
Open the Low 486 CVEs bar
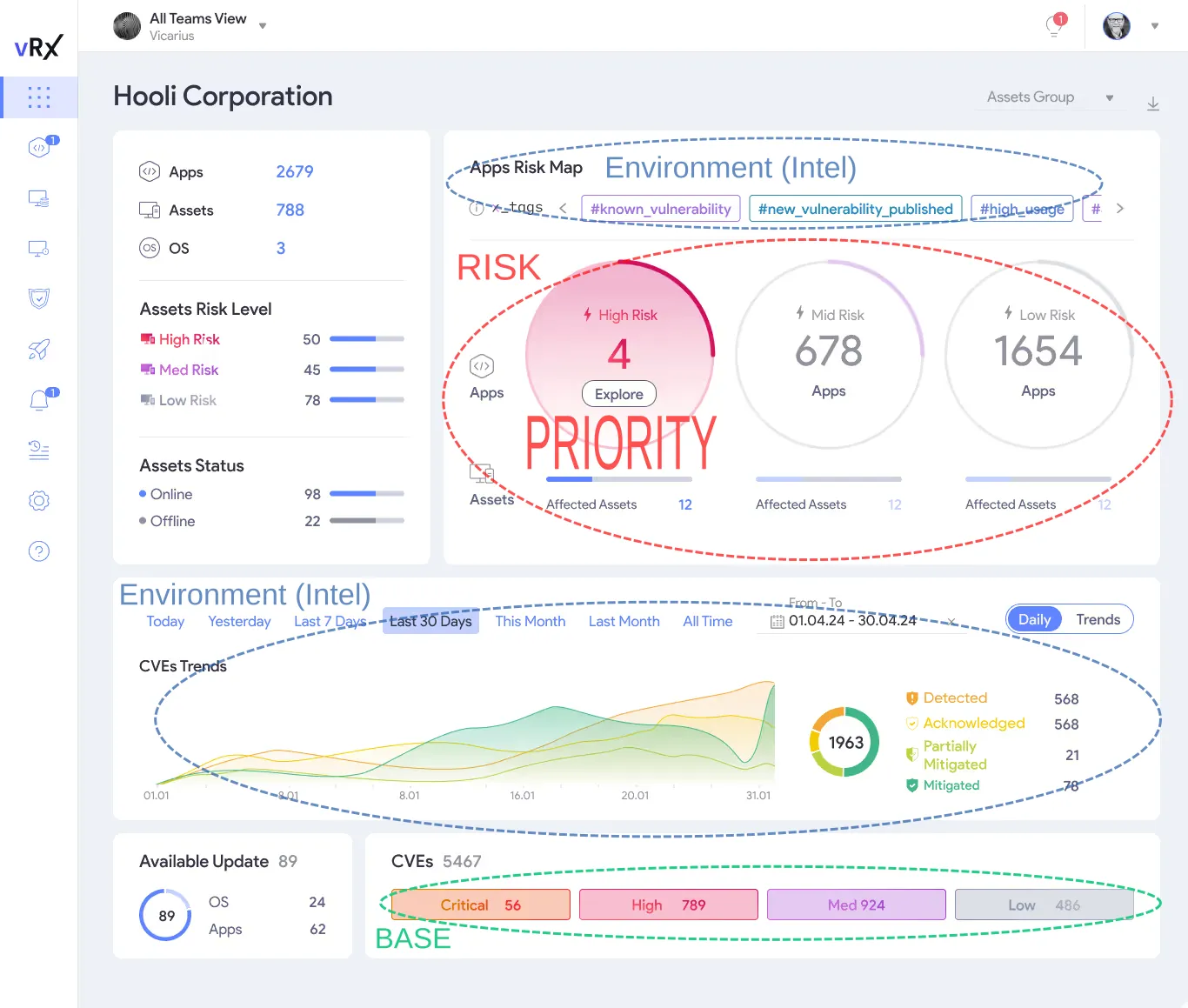click(1045, 905)
